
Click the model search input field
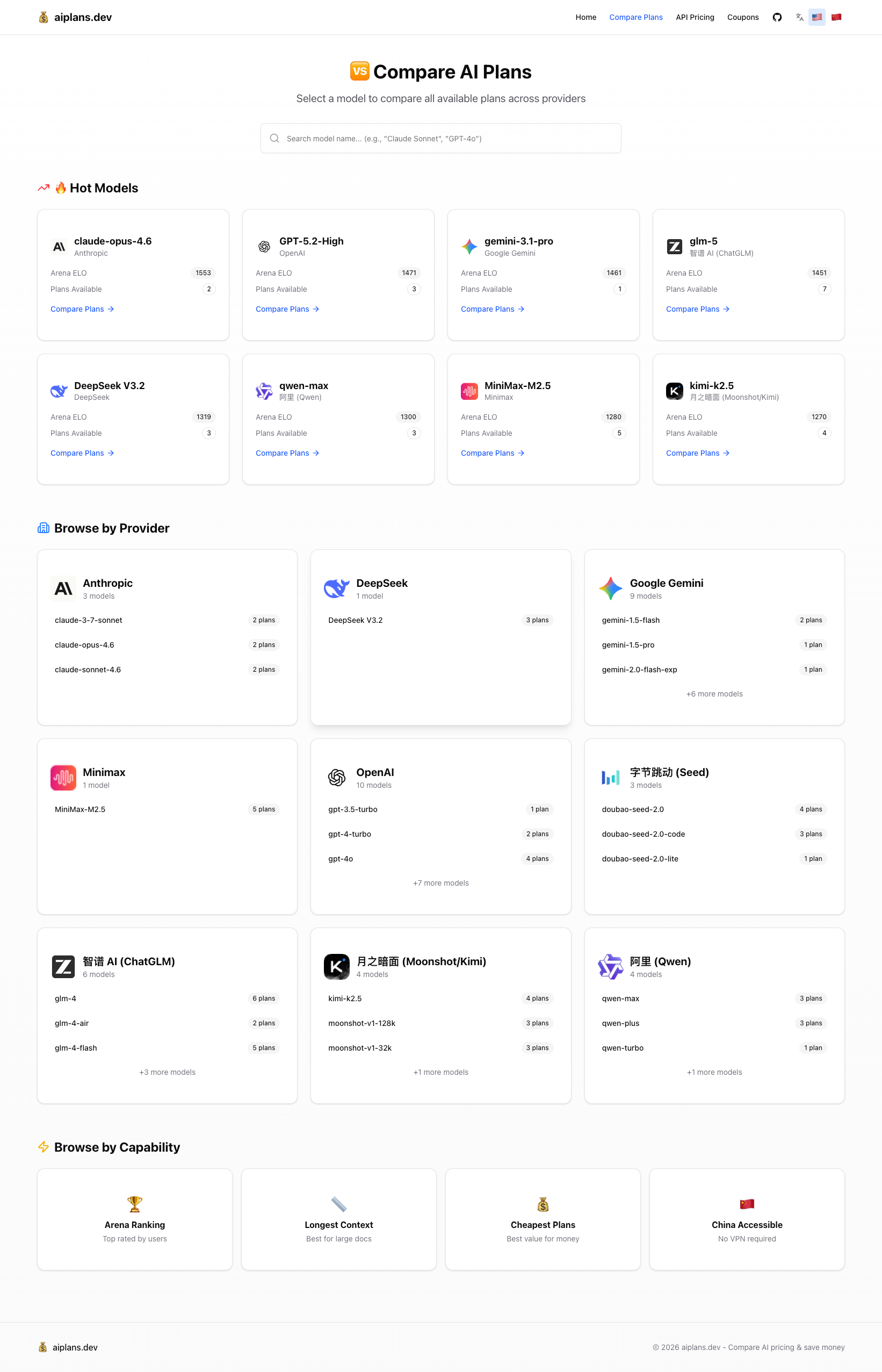coord(440,138)
